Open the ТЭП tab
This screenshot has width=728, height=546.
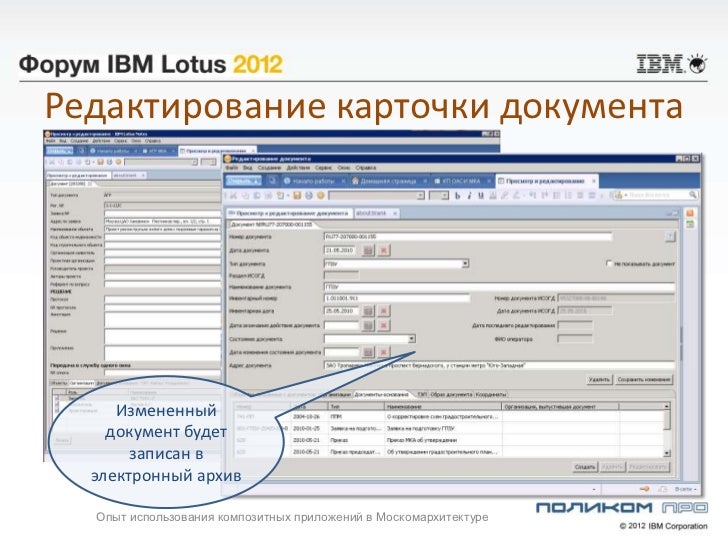pos(422,395)
